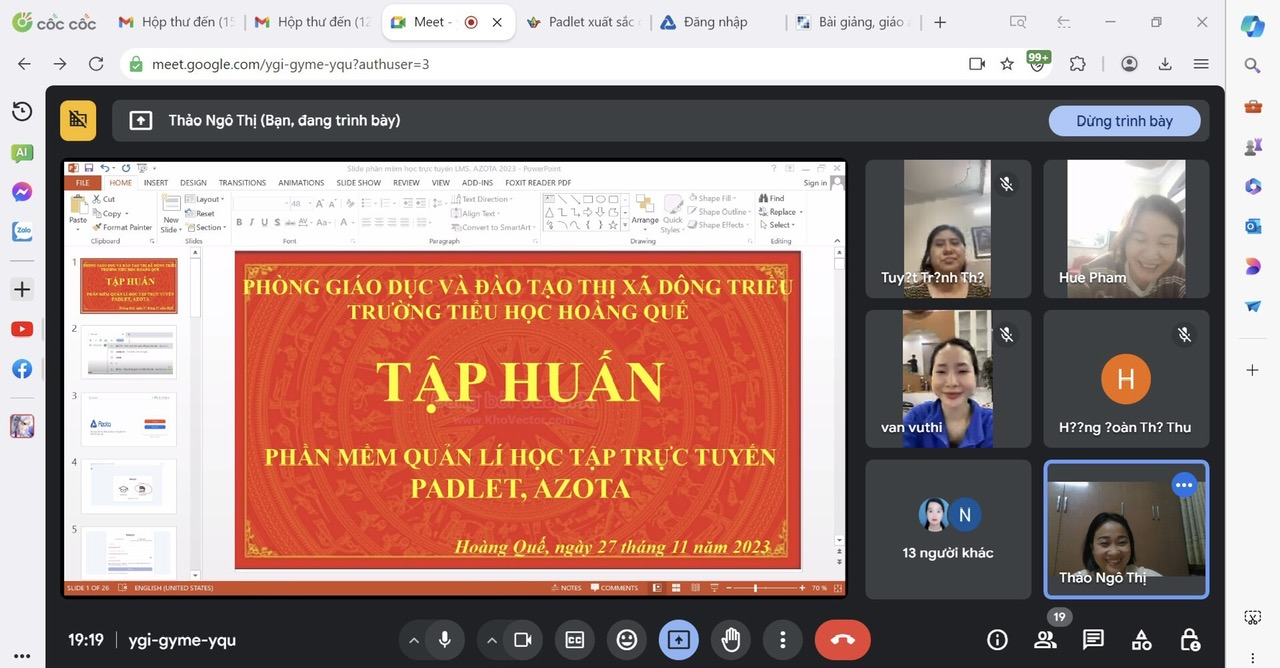Click COMMENTS in PowerPoint status bar
Viewport: 1280px width, 668px height.
pyautogui.click(x=614, y=588)
